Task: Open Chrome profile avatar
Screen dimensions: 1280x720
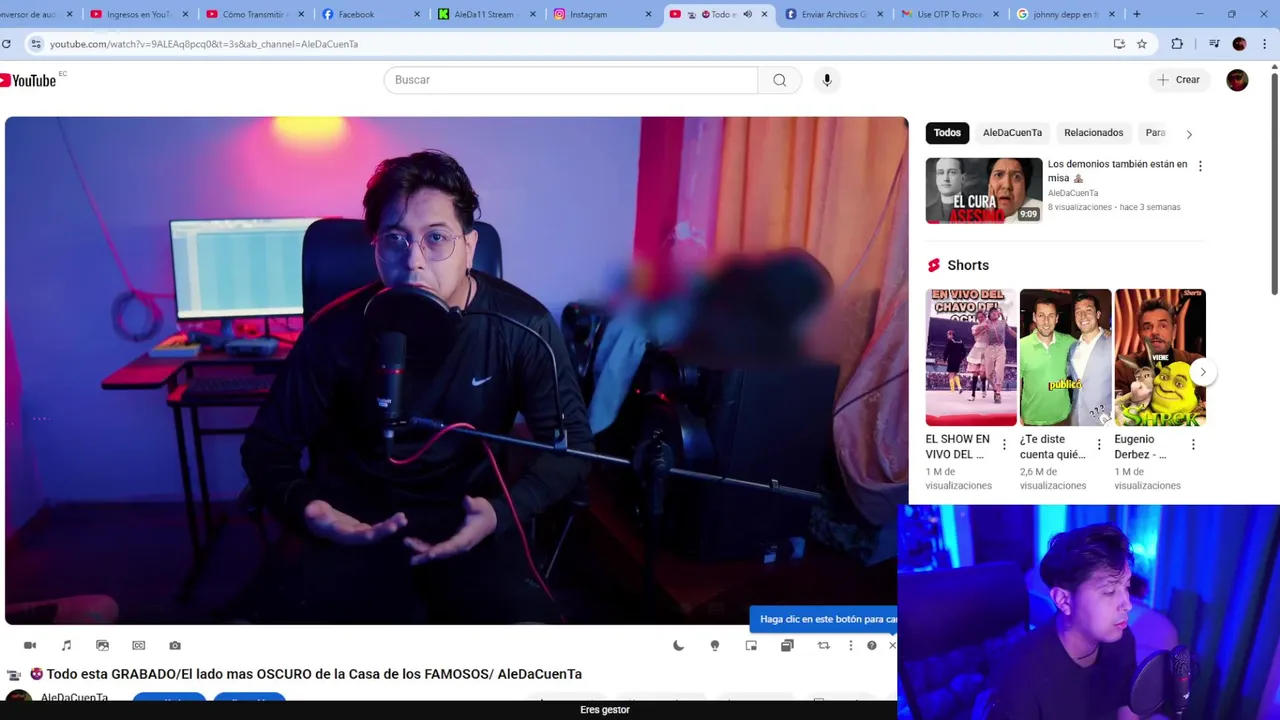Action: pos(1239,44)
